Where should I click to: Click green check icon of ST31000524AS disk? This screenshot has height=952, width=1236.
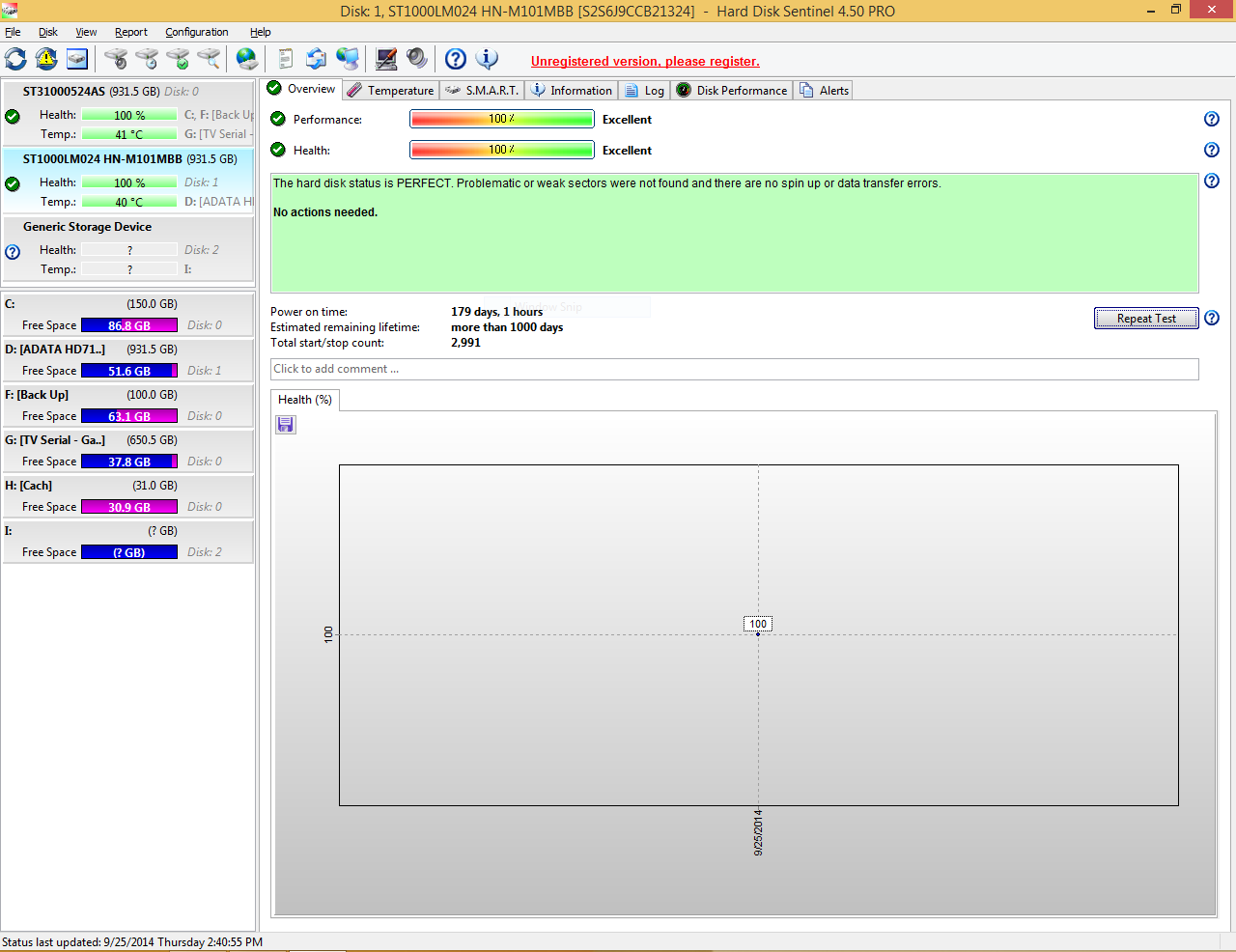coord(13,117)
